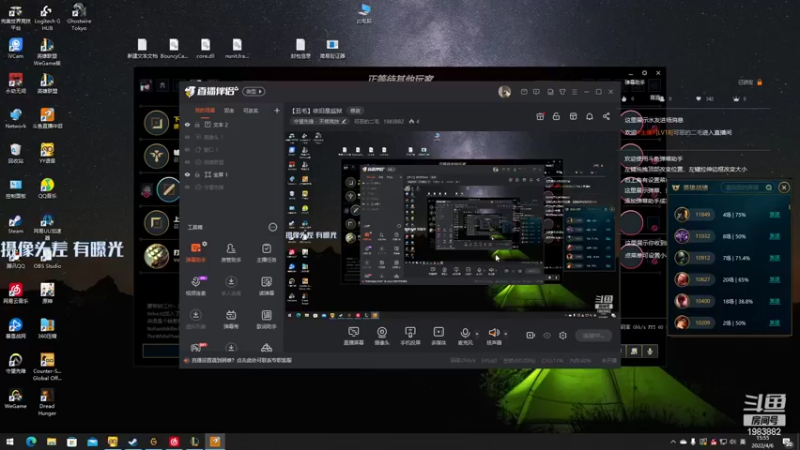Viewport: 800px width, 450px height.
Task: Click the 修改 button beside stream title
Action: pyautogui.click(x=355, y=110)
